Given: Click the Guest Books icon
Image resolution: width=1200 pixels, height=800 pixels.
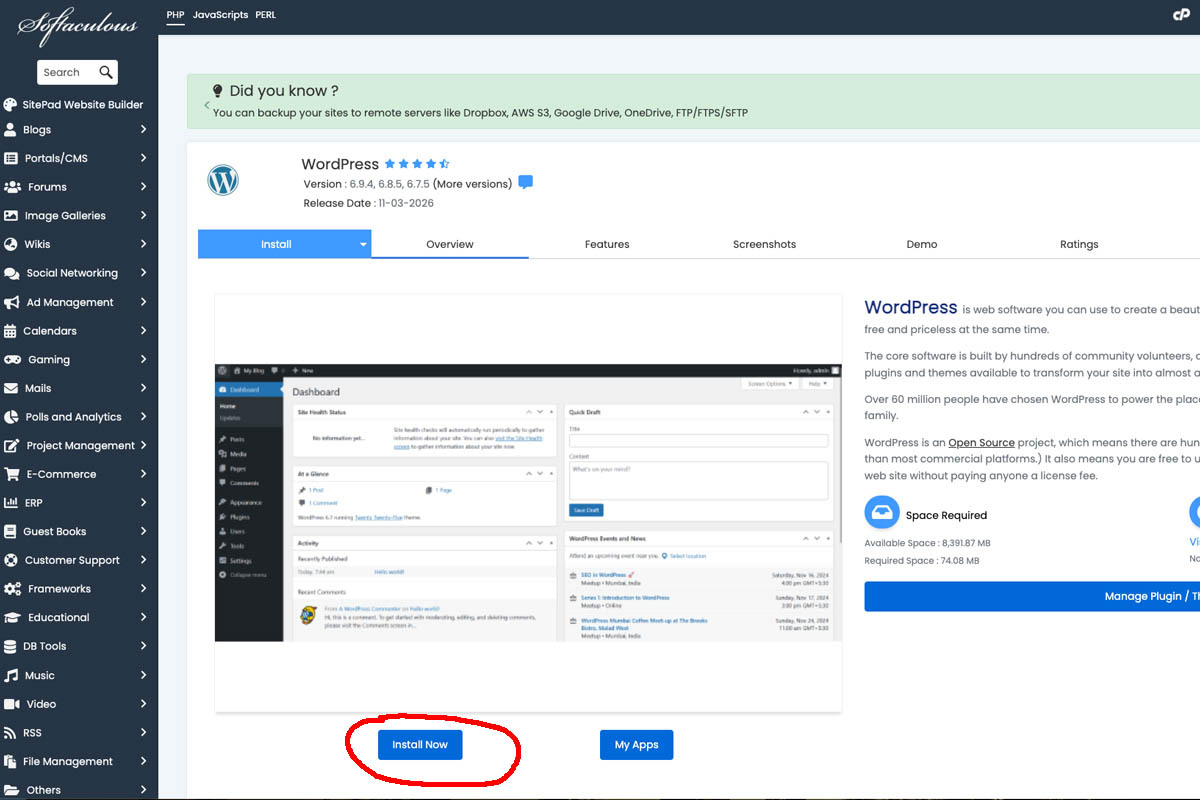Looking at the screenshot, I should [10, 532].
